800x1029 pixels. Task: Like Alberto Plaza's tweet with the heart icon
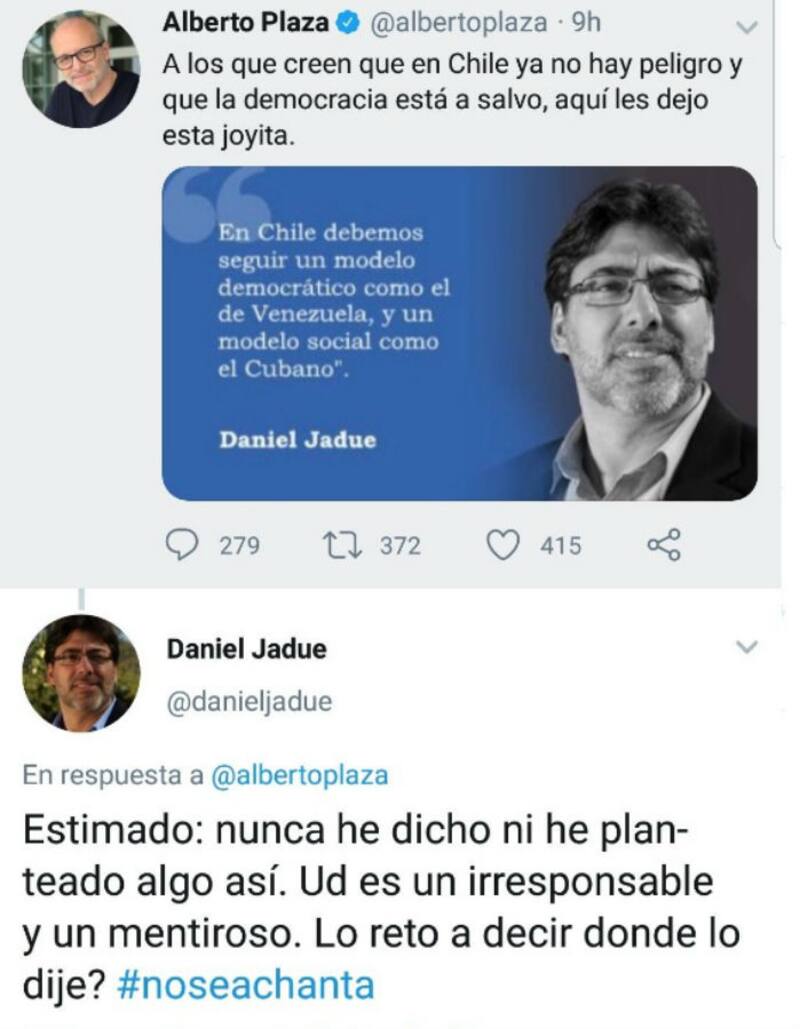[x=503, y=545]
